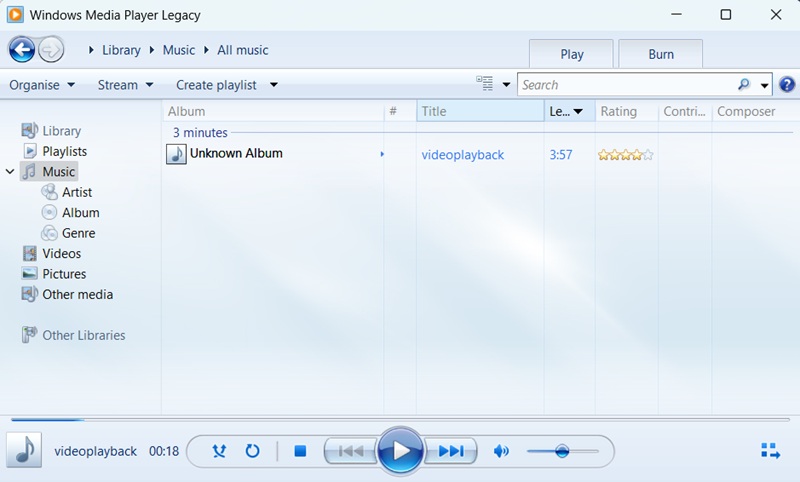Click the 3 minutes group header
This screenshot has height=482, width=800.
(200, 133)
